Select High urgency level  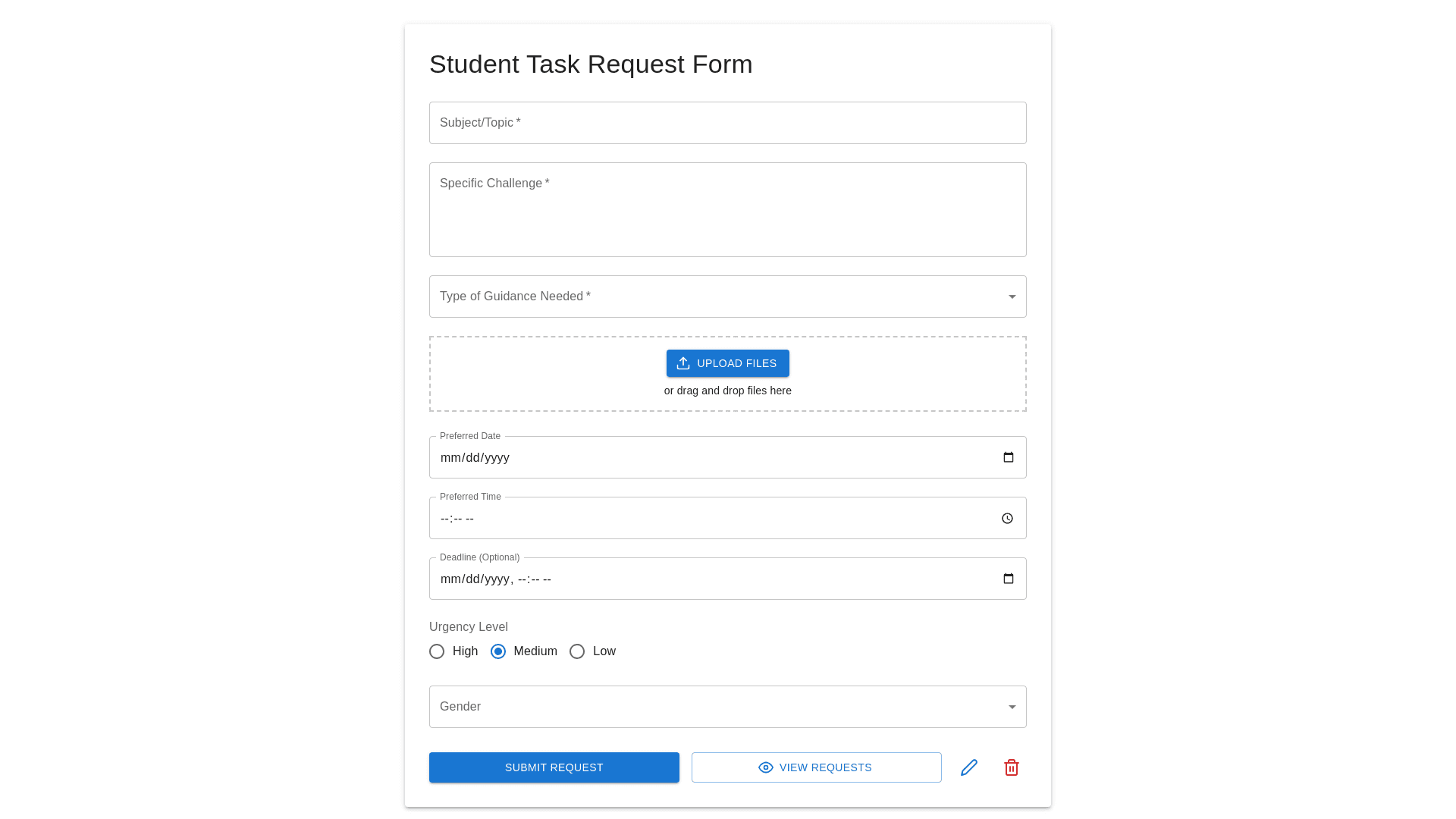click(437, 651)
